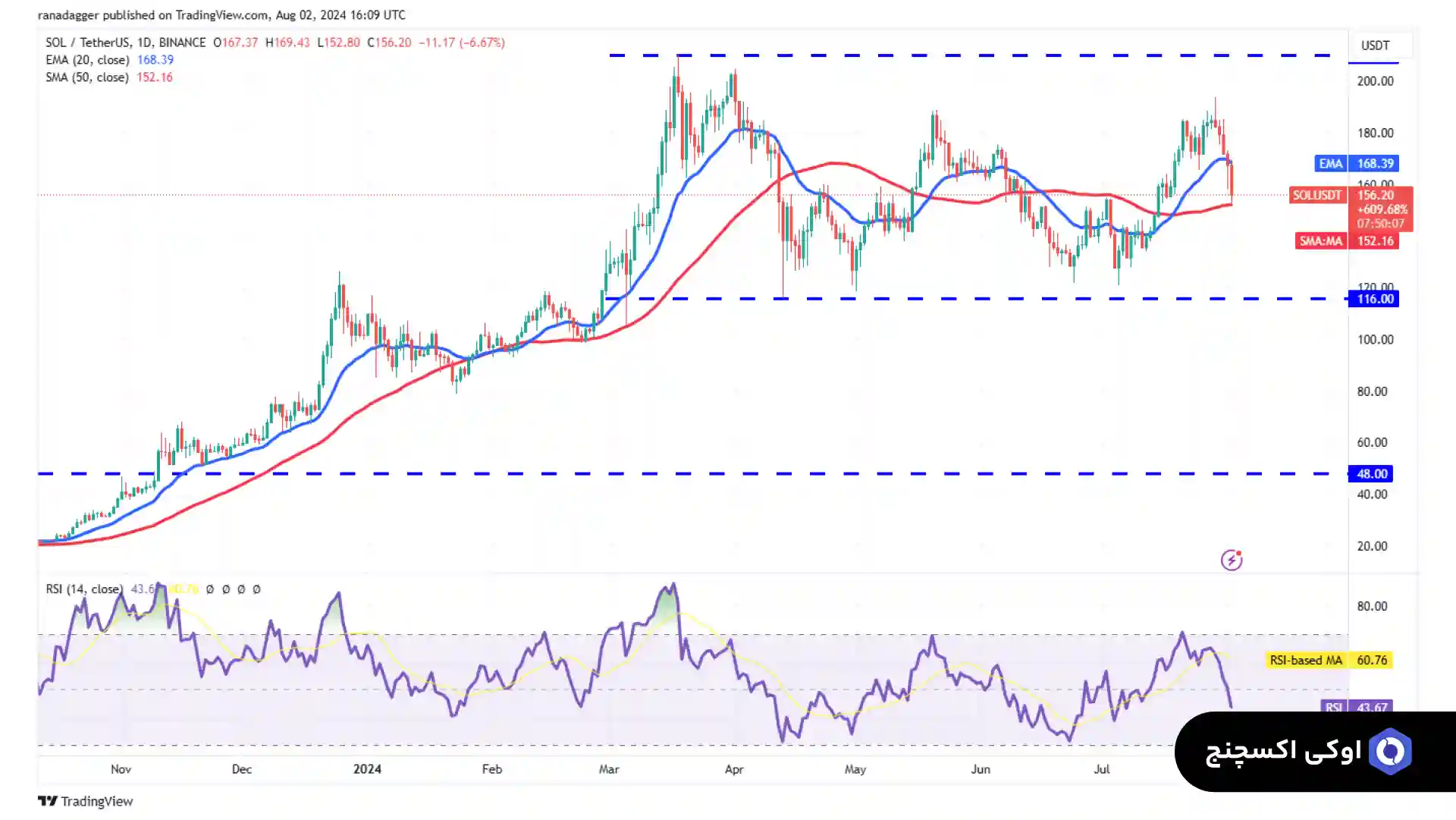
Task: Click the Mar label on time axis
Action: 608,769
